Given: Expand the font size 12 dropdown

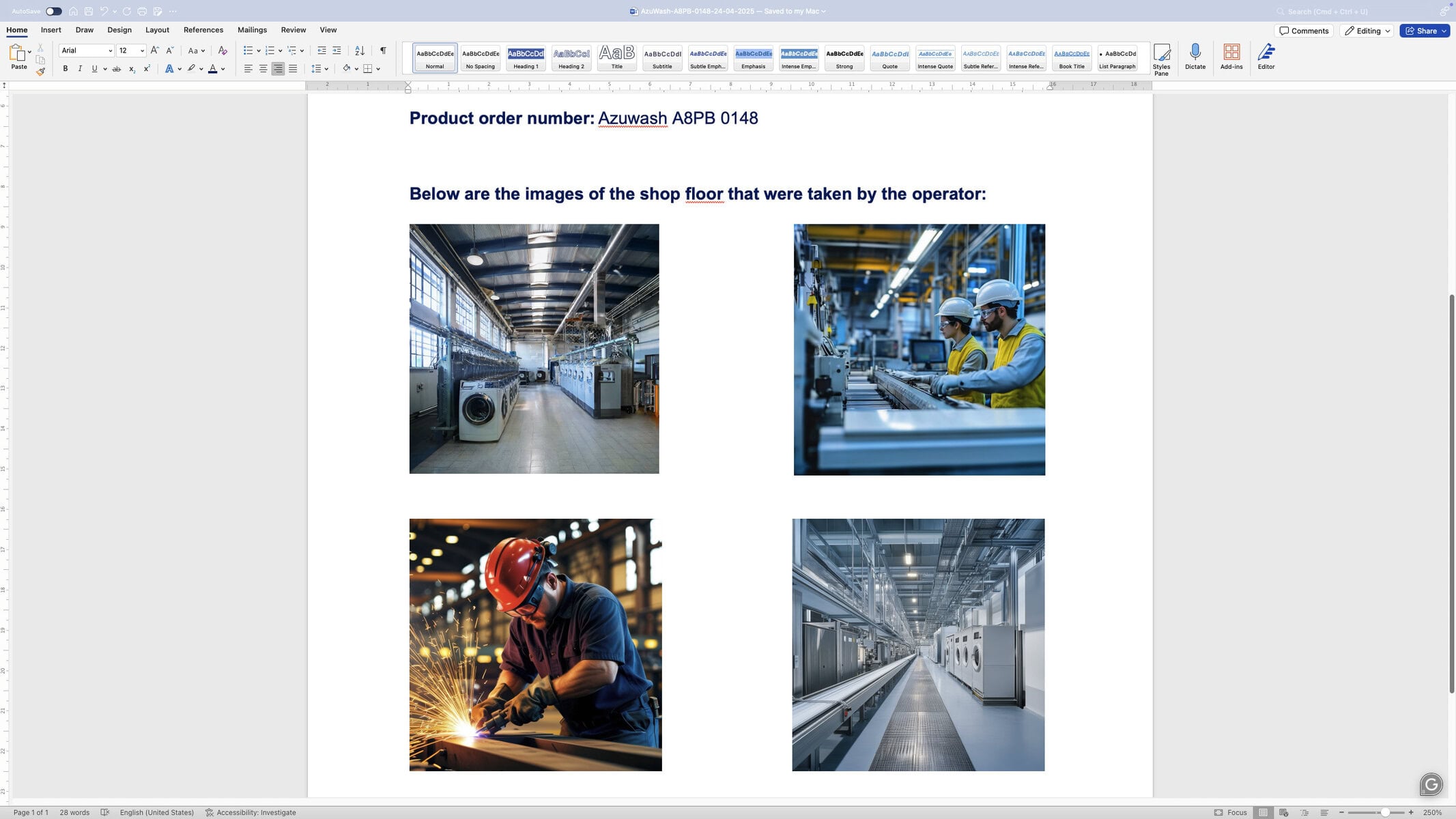Looking at the screenshot, I should [x=142, y=51].
